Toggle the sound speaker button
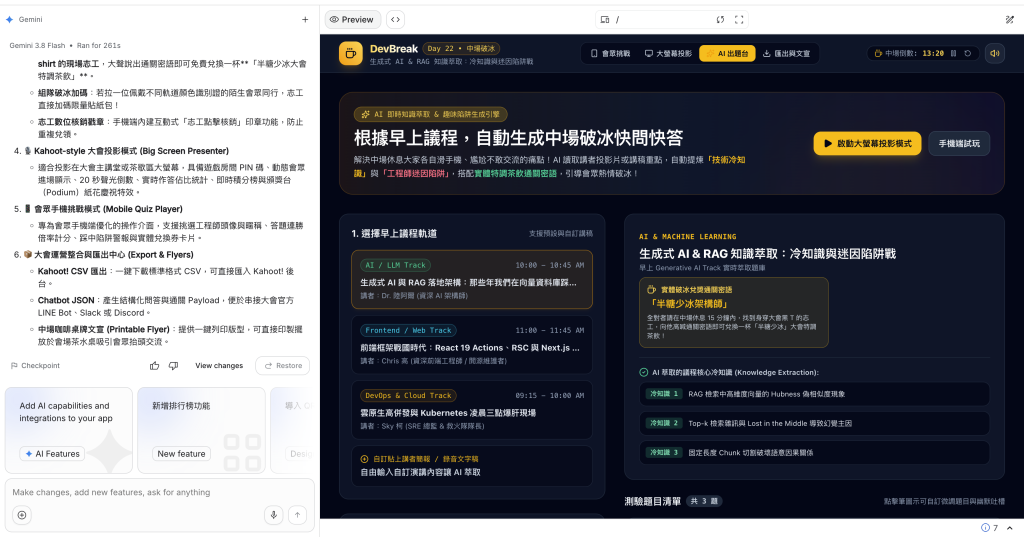Viewport: 1024px width, 537px height. pos(995,54)
